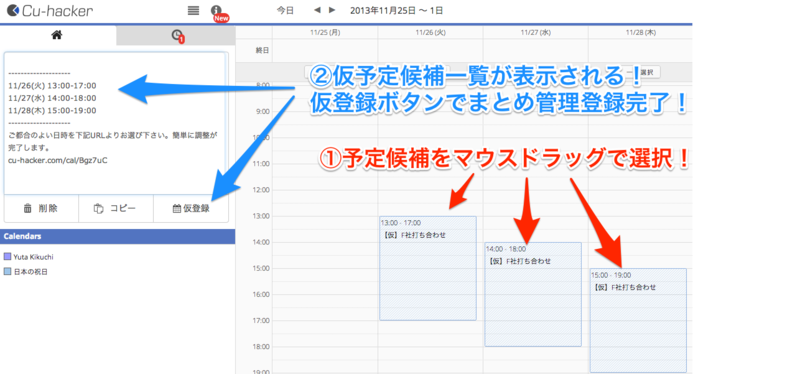
Task: Switch to the clock history tab
Action: click(x=177, y=36)
